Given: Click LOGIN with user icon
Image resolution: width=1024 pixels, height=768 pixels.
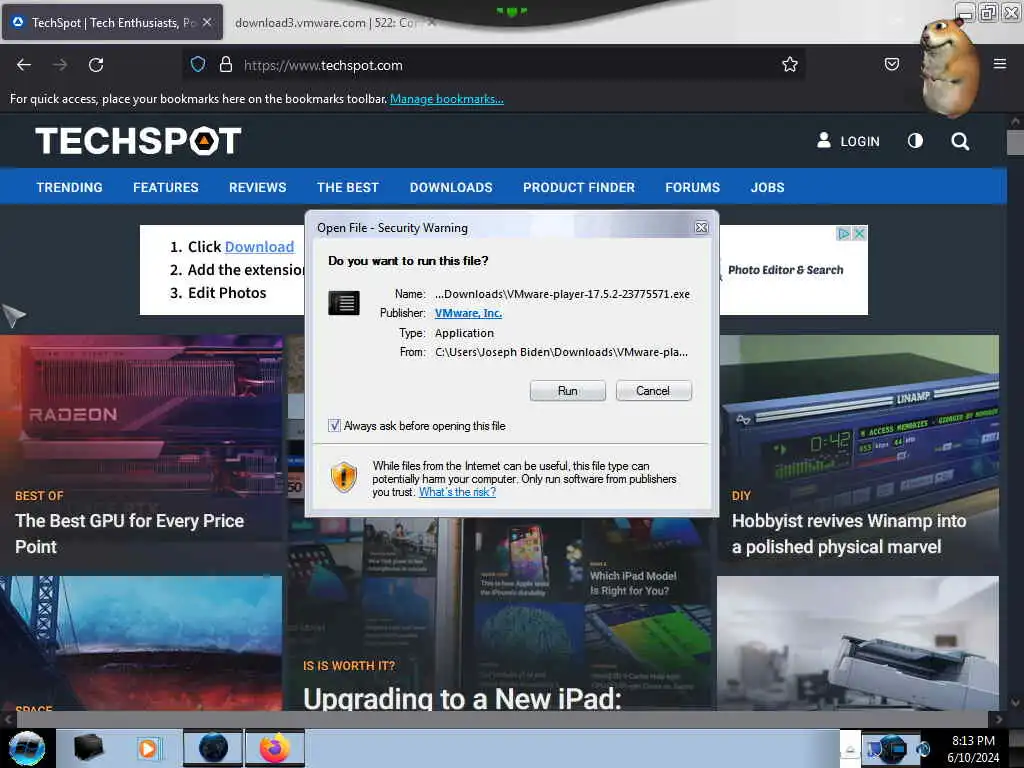Looking at the screenshot, I should pyautogui.click(x=848, y=141).
